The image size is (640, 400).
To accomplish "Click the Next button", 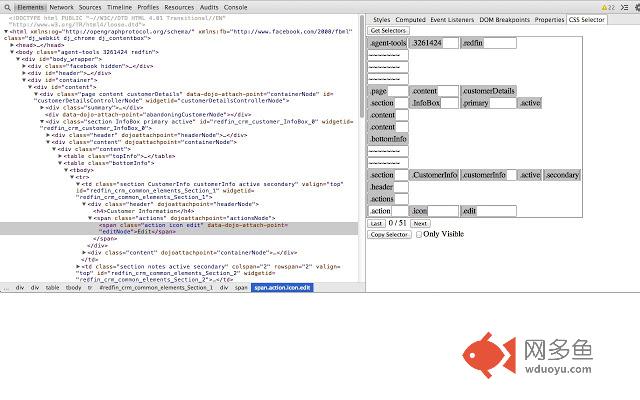I will pyautogui.click(x=420, y=223).
